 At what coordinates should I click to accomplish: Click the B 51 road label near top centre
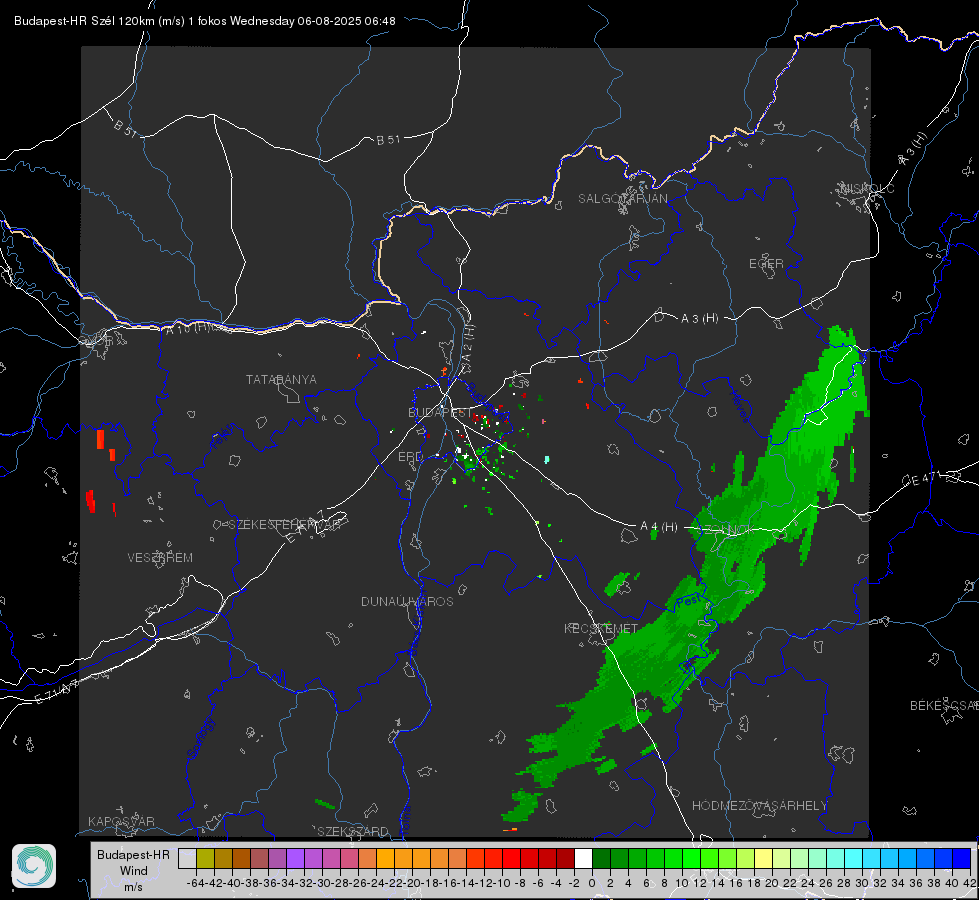[388, 140]
